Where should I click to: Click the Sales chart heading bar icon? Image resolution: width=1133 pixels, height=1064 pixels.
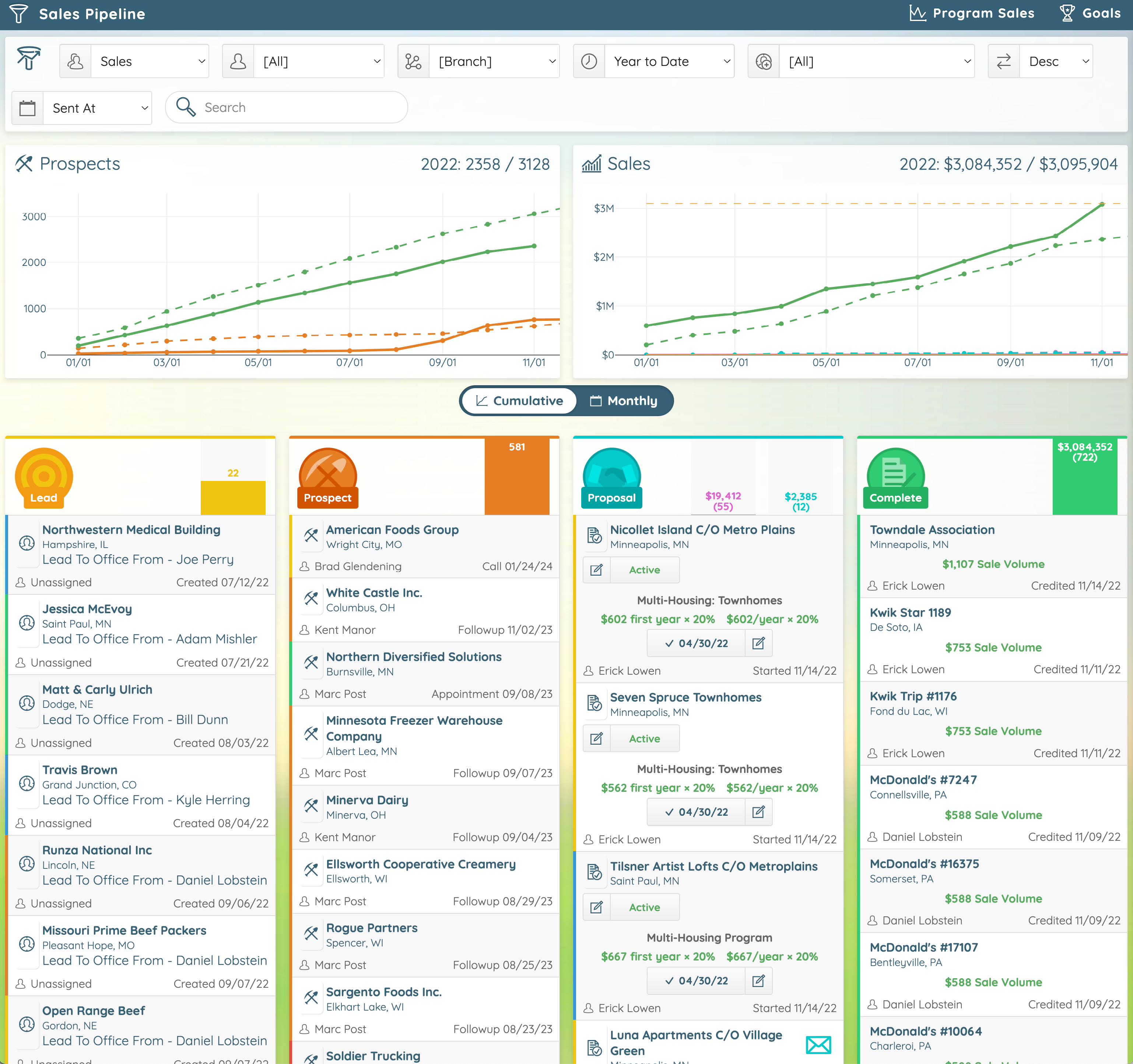pos(592,164)
